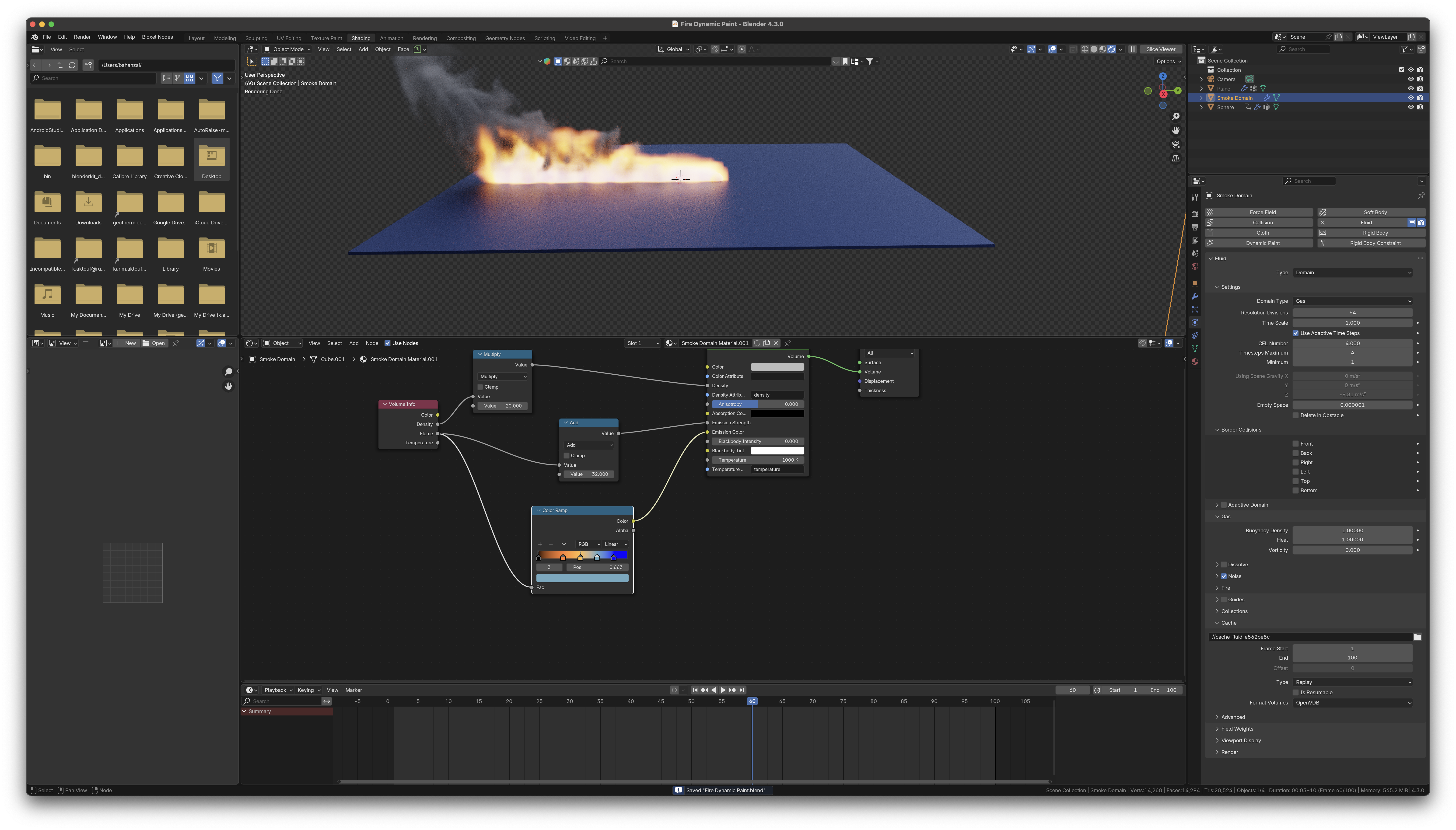Add a new stop to Color Ramp

click(540, 544)
